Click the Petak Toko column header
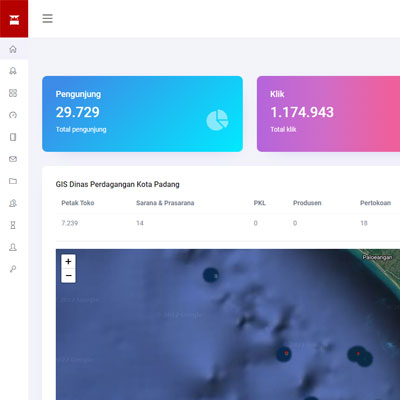The height and width of the screenshot is (400, 400). click(78, 203)
